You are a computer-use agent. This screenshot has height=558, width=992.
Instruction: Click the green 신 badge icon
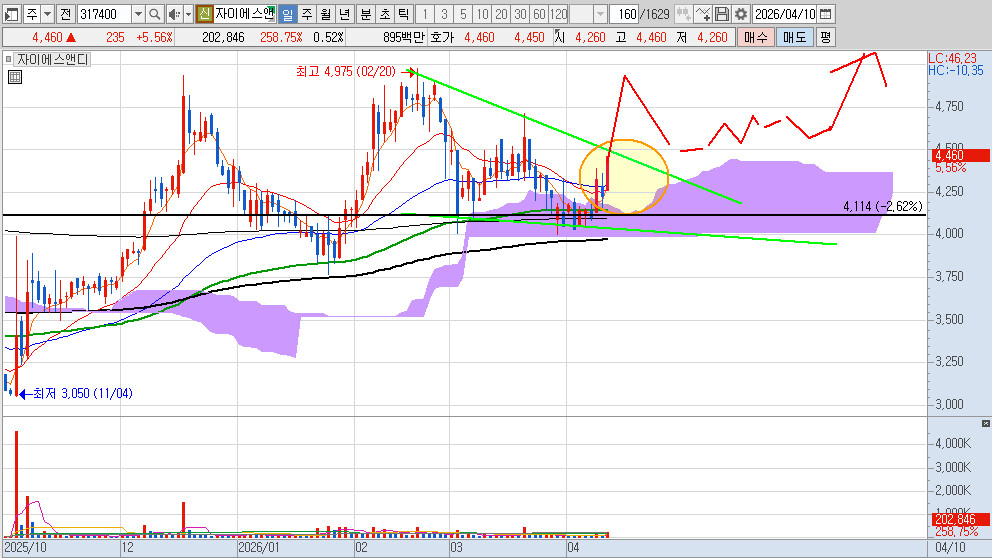tap(204, 13)
